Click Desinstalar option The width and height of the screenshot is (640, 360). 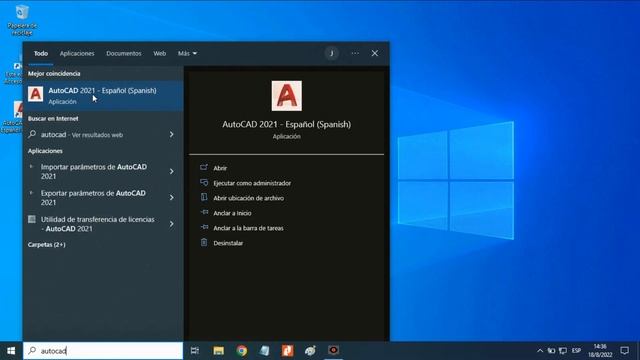coord(228,243)
